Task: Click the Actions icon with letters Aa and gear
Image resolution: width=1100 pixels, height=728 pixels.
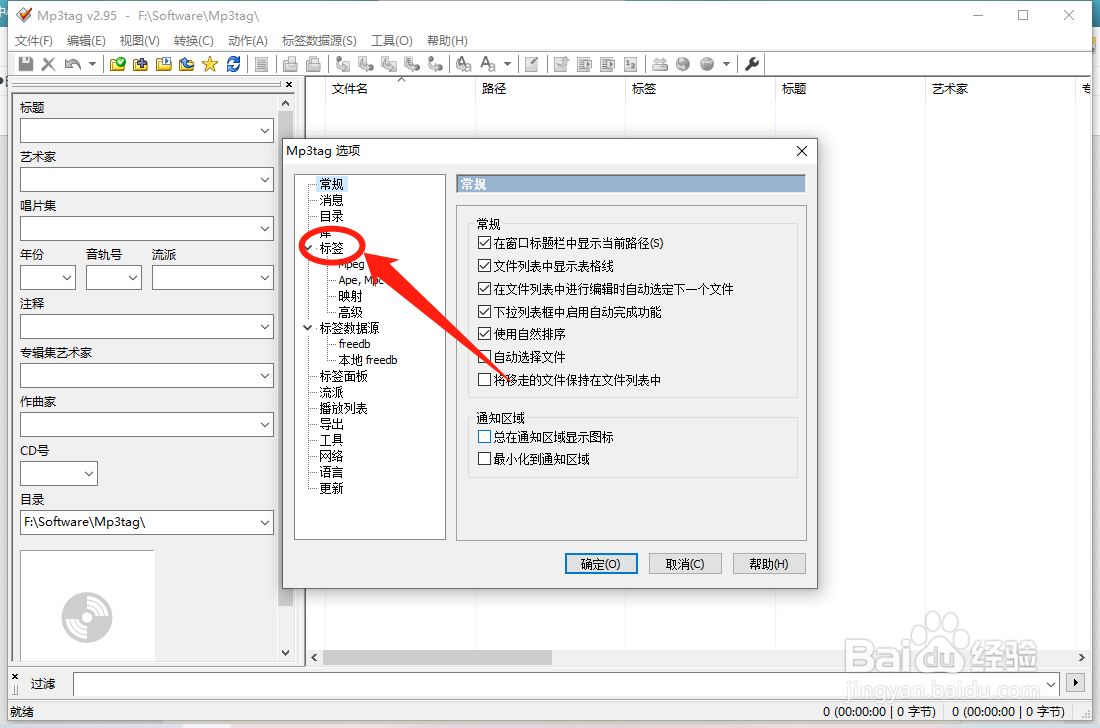Action: 464,64
